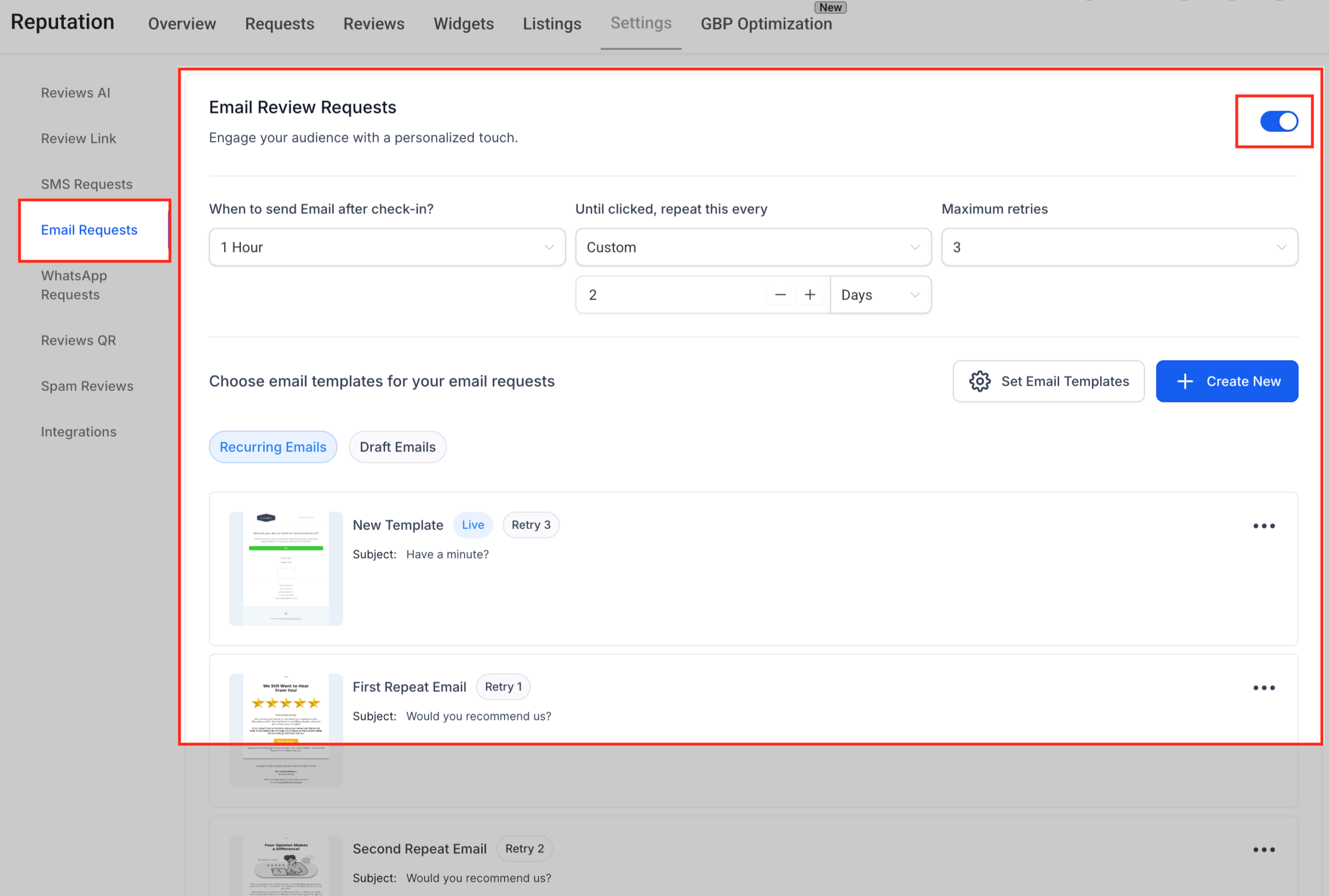The image size is (1329, 896).
Task: Select Email Requests in the sidebar
Action: point(89,230)
